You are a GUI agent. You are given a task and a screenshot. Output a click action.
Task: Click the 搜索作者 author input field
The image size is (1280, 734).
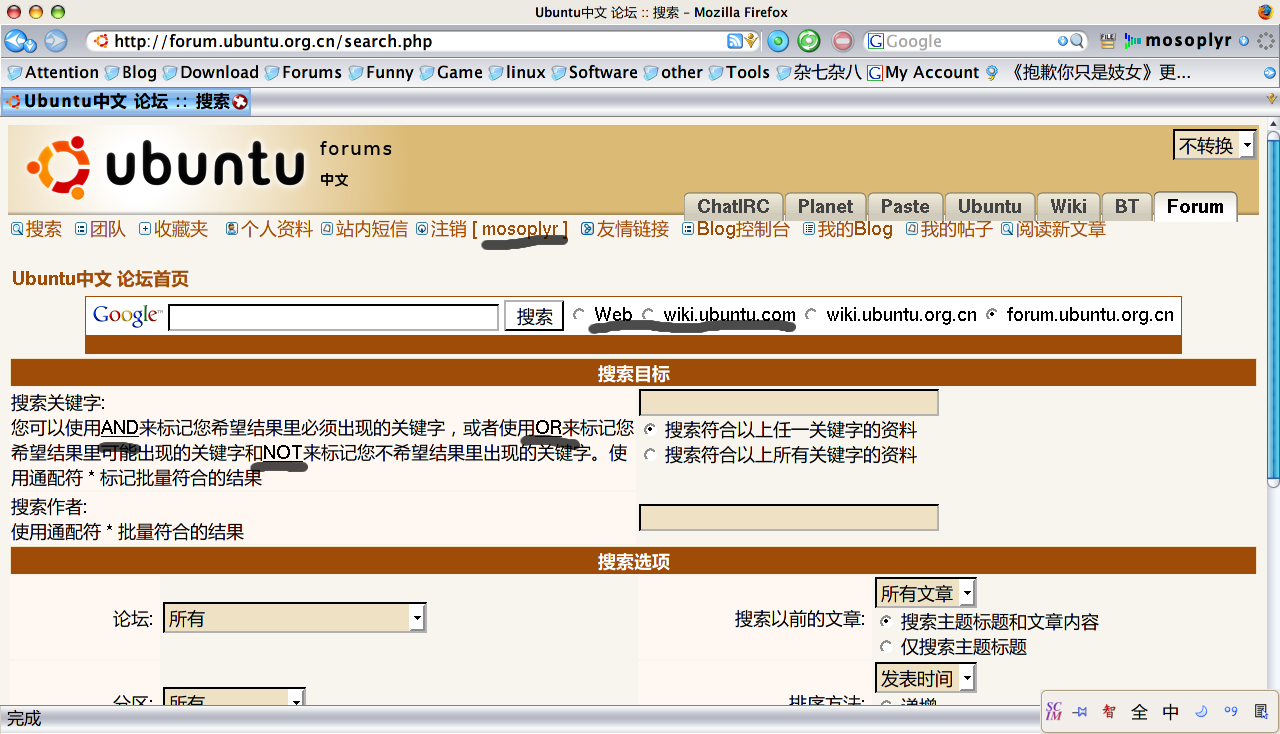pos(788,517)
